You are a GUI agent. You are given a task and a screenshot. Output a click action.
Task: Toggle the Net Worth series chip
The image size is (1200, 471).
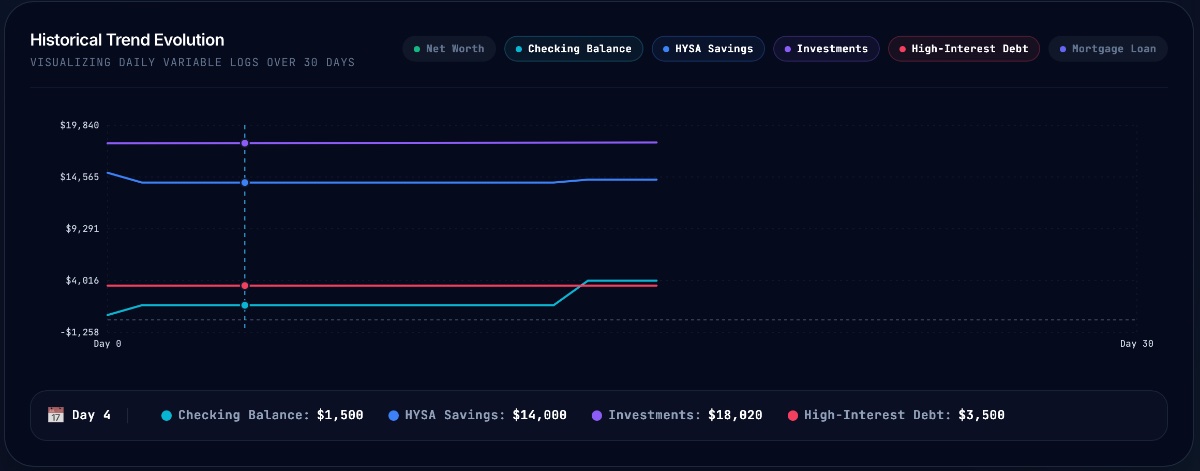(449, 48)
